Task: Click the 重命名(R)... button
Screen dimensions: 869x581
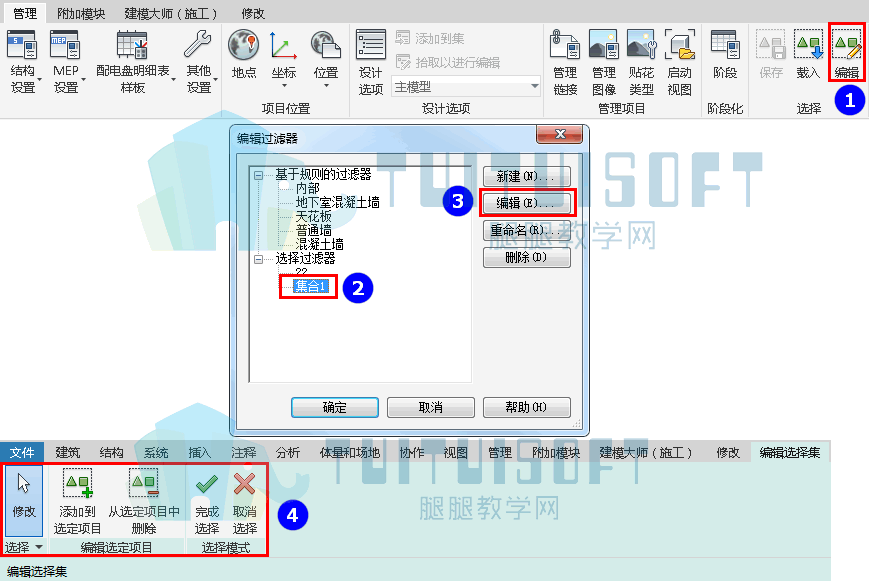Action: tap(526, 230)
